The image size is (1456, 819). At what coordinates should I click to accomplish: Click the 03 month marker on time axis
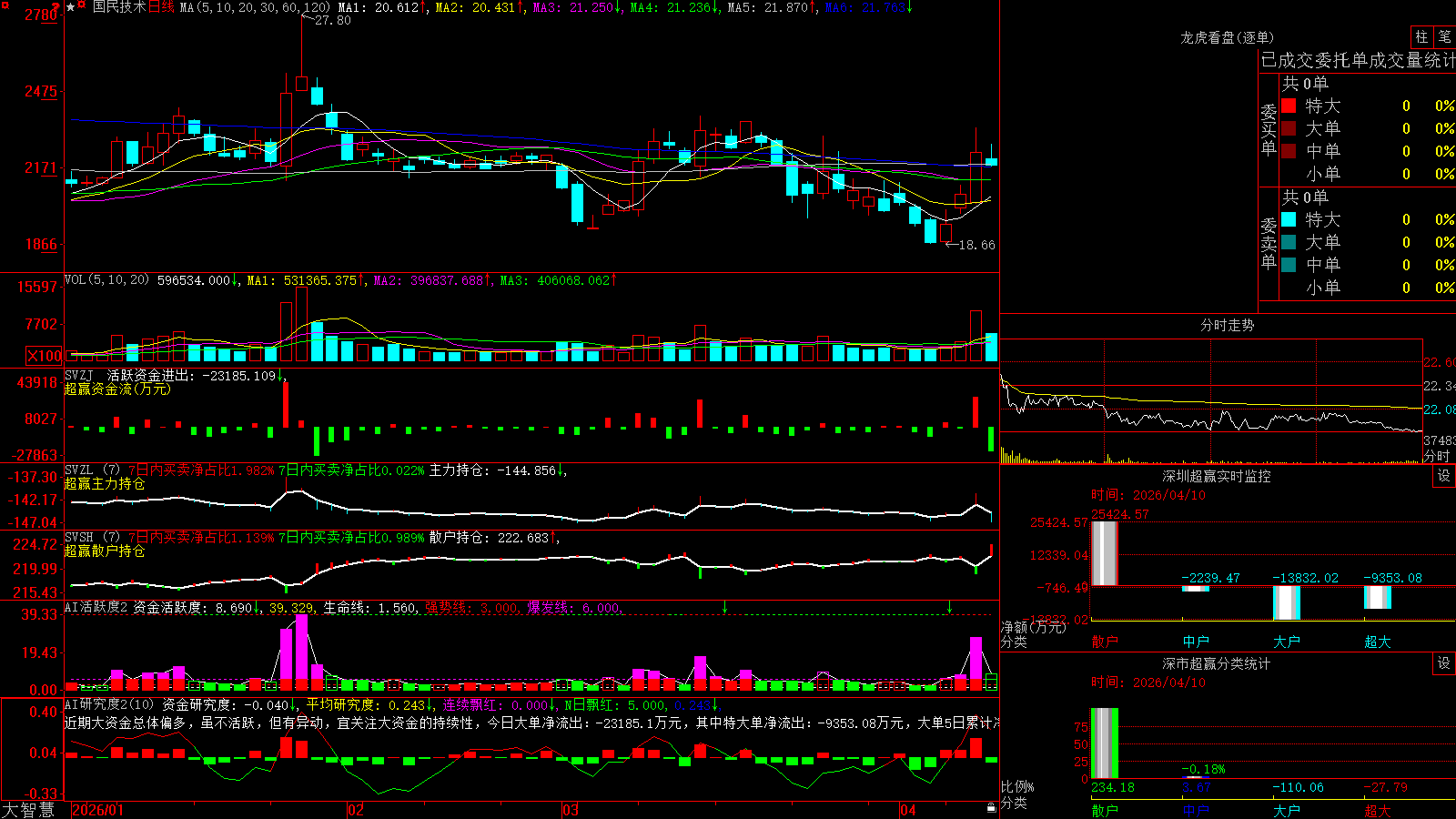click(x=571, y=810)
